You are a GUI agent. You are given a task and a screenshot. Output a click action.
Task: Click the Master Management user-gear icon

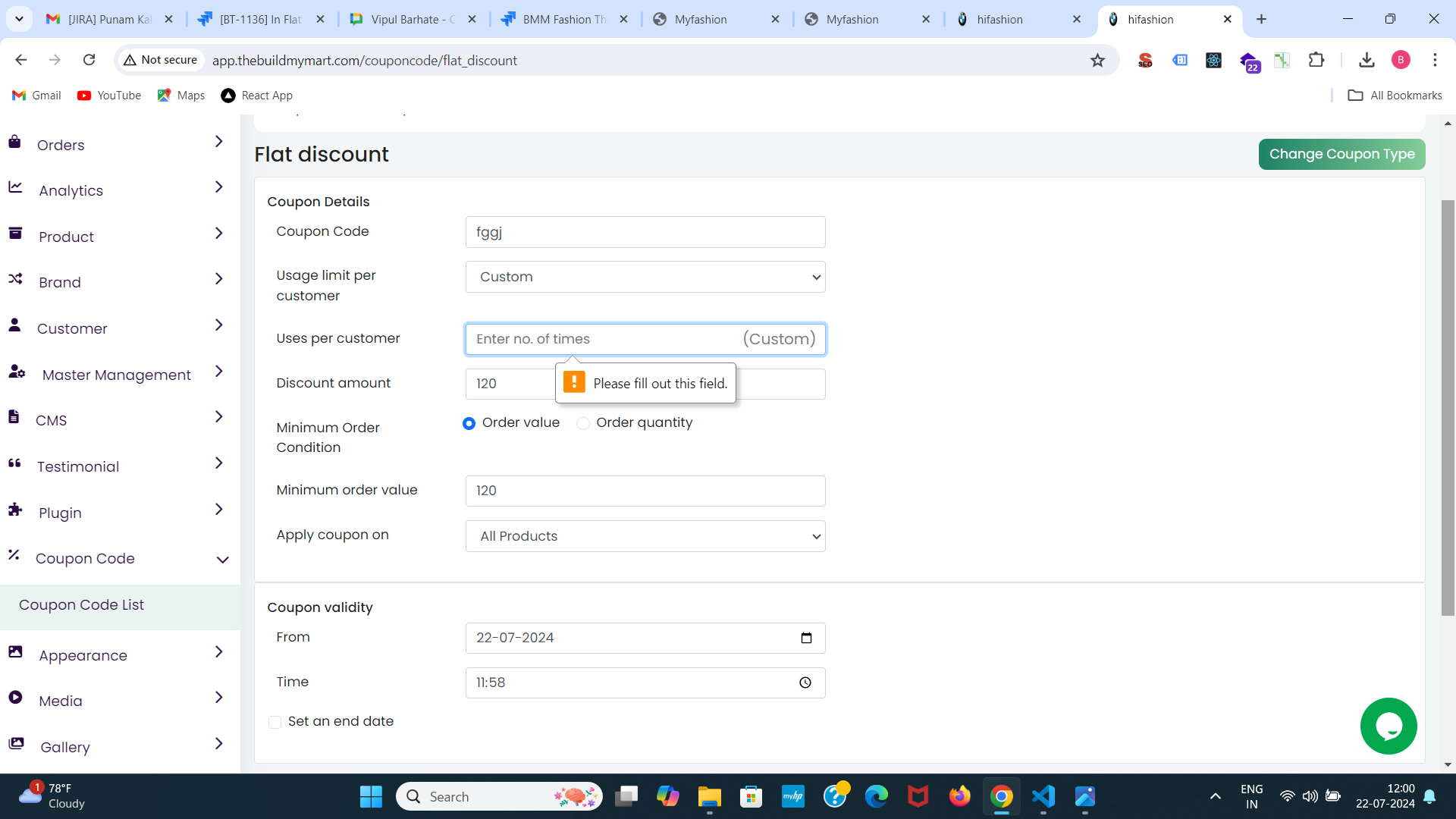coord(17,372)
